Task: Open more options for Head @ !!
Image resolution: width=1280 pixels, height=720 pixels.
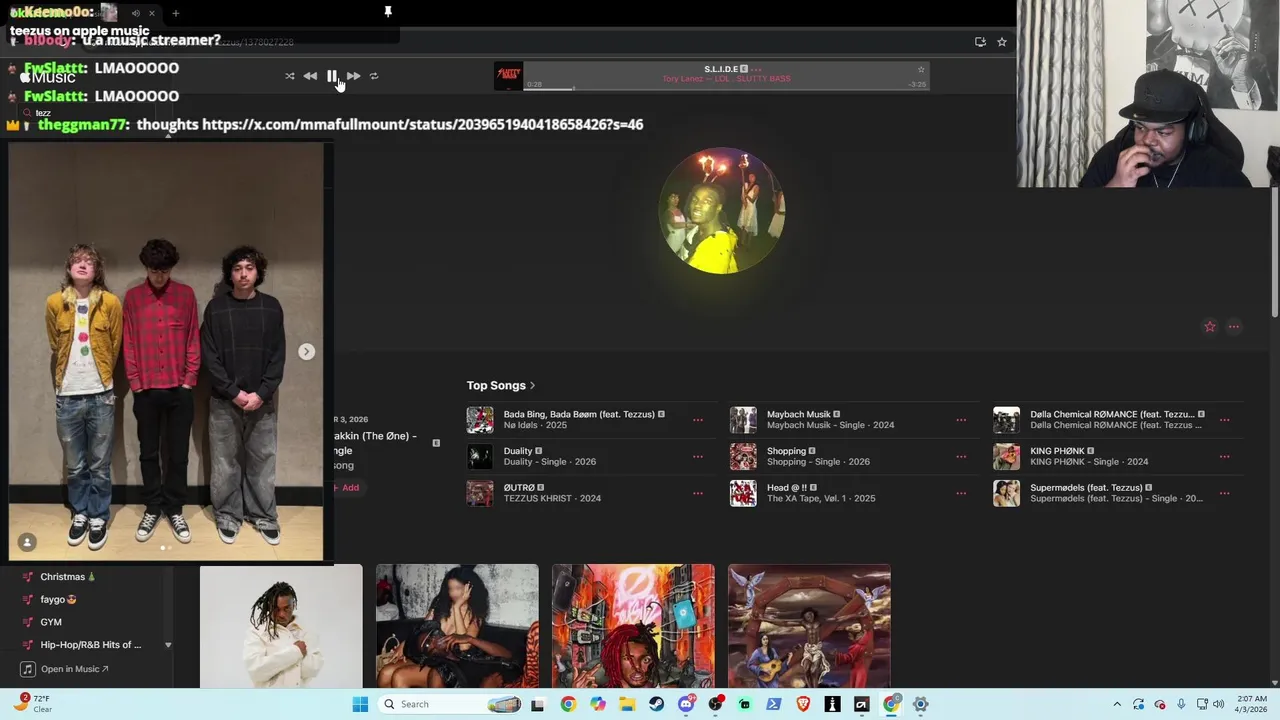Action: point(961,493)
